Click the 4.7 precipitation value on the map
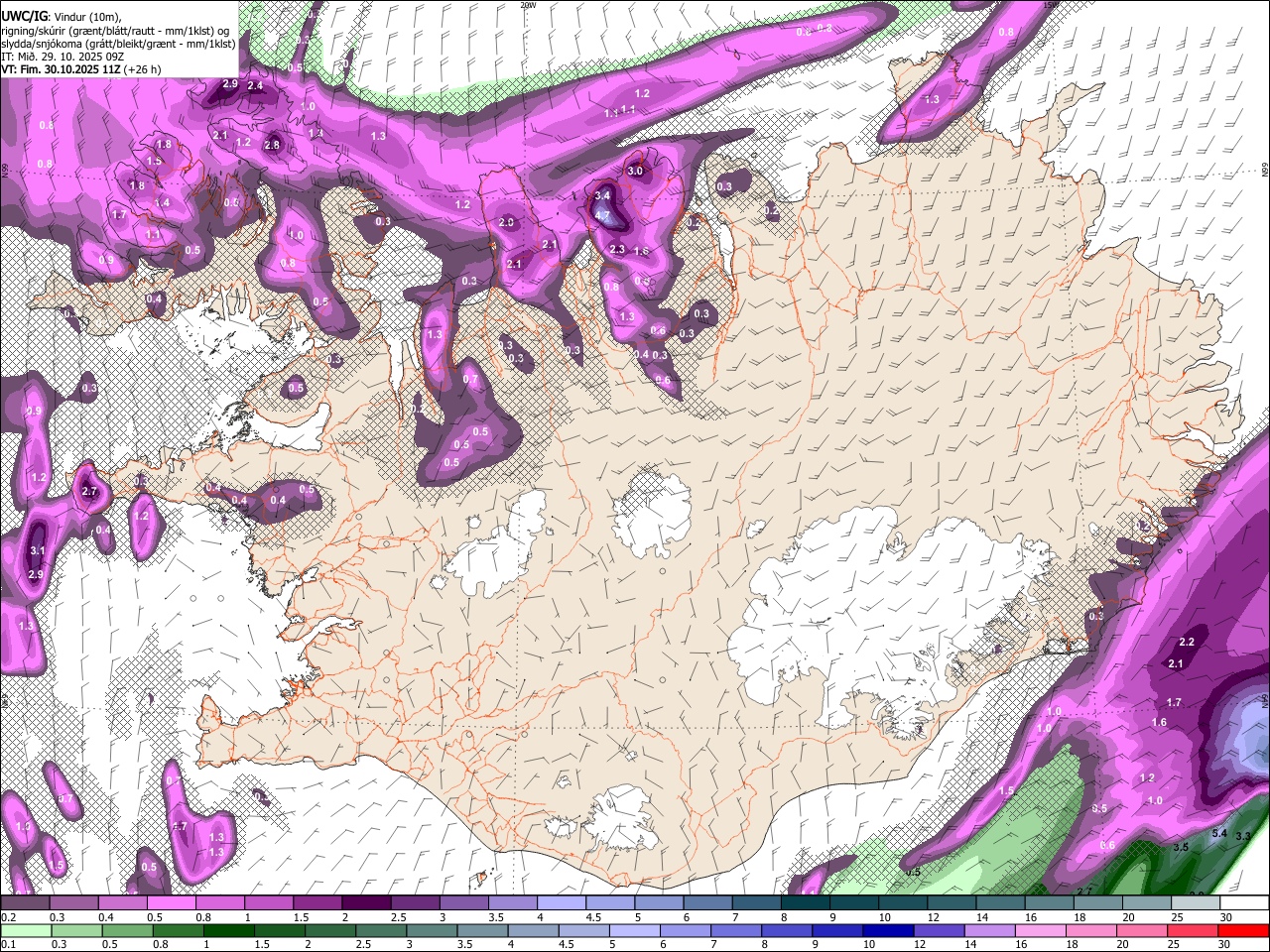Image resolution: width=1270 pixels, height=952 pixels. tap(601, 215)
